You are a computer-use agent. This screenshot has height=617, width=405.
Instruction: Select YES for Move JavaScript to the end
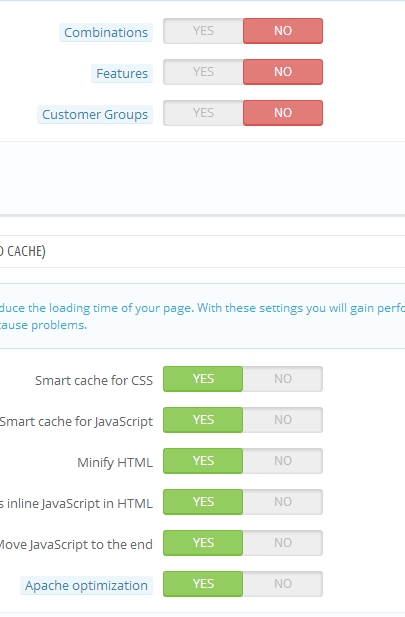point(203,543)
